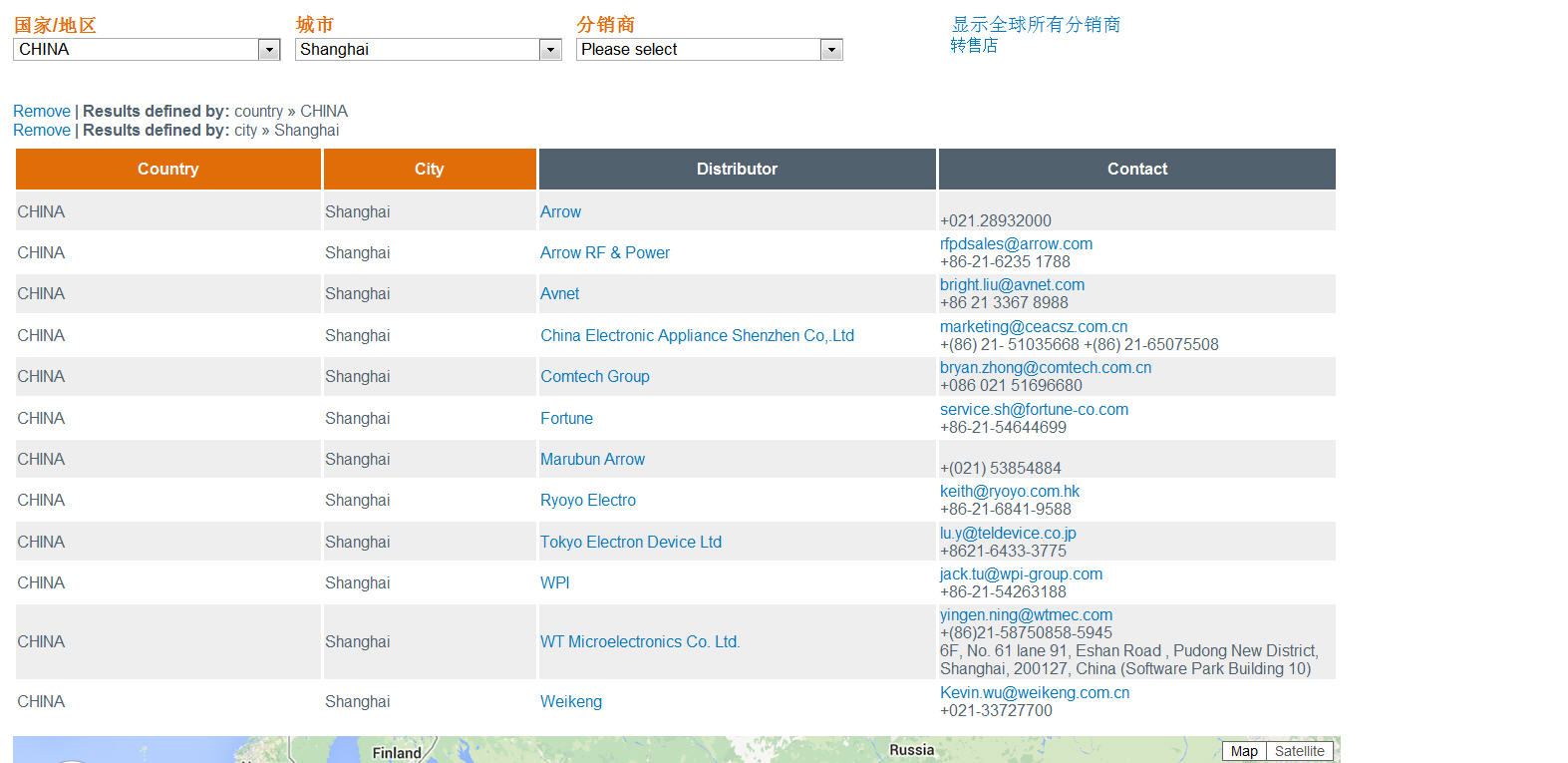1568x763 pixels.
Task: Click the Marubun Arrow phone +(021) 53854884
Action: tap(1000, 468)
